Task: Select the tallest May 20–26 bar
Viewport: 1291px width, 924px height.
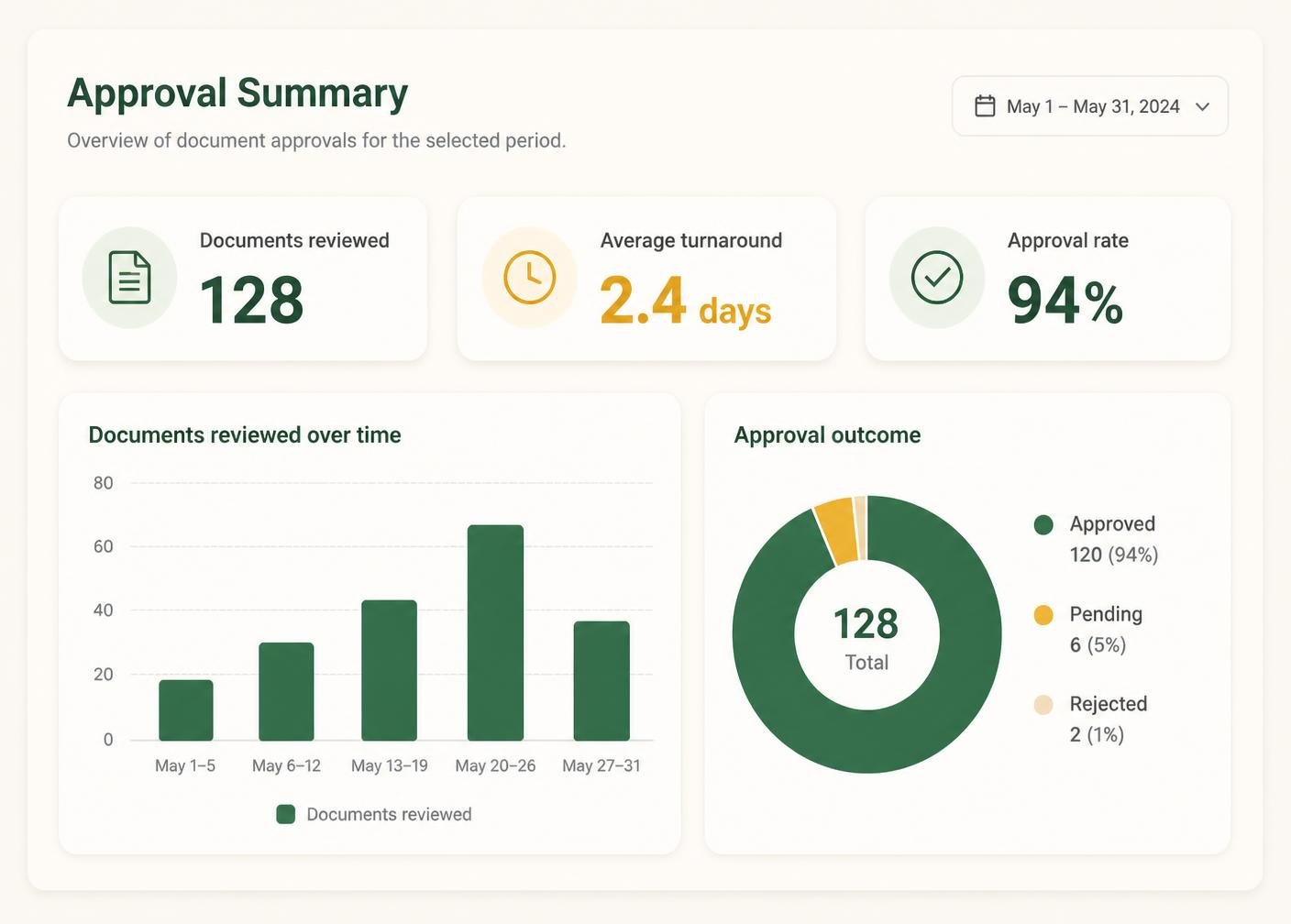Action: pyautogui.click(x=496, y=632)
